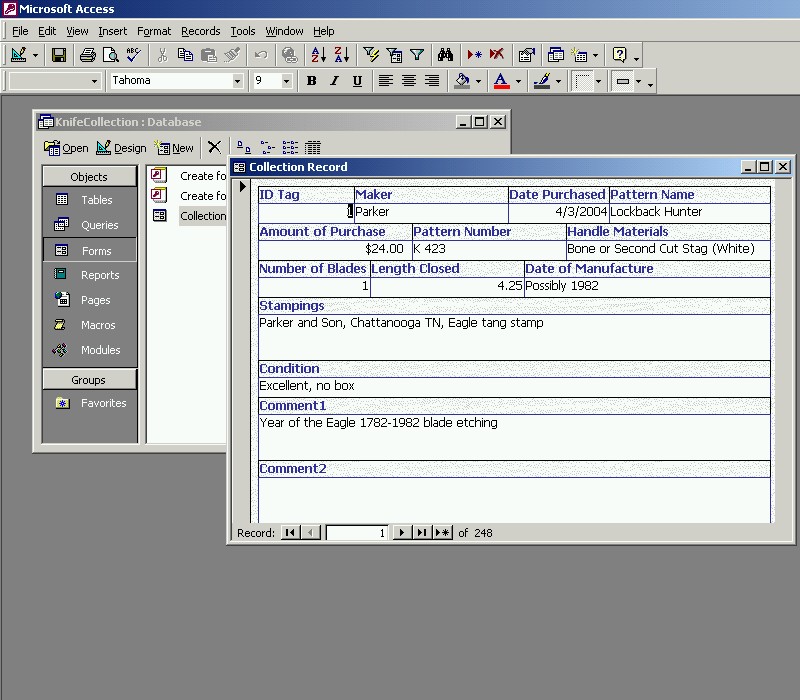Align text left
The image size is (800, 700).
tap(386, 81)
